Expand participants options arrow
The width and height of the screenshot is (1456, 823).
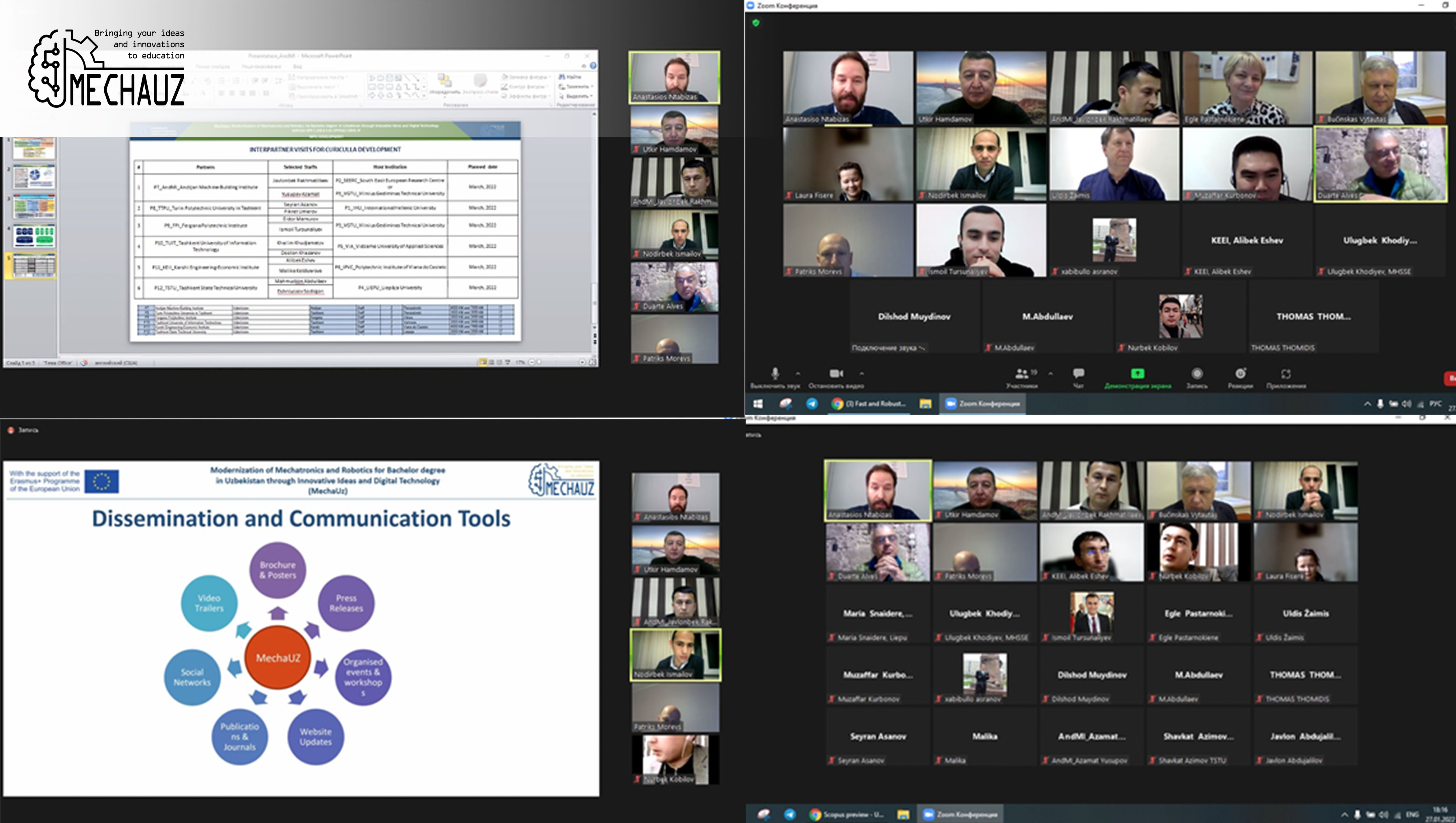1050,374
